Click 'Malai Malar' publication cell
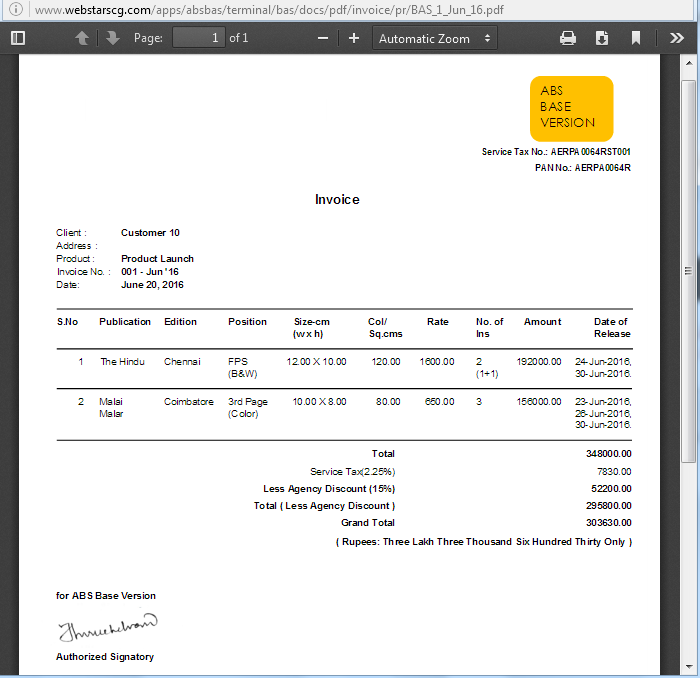The image size is (700, 678). tap(111, 408)
